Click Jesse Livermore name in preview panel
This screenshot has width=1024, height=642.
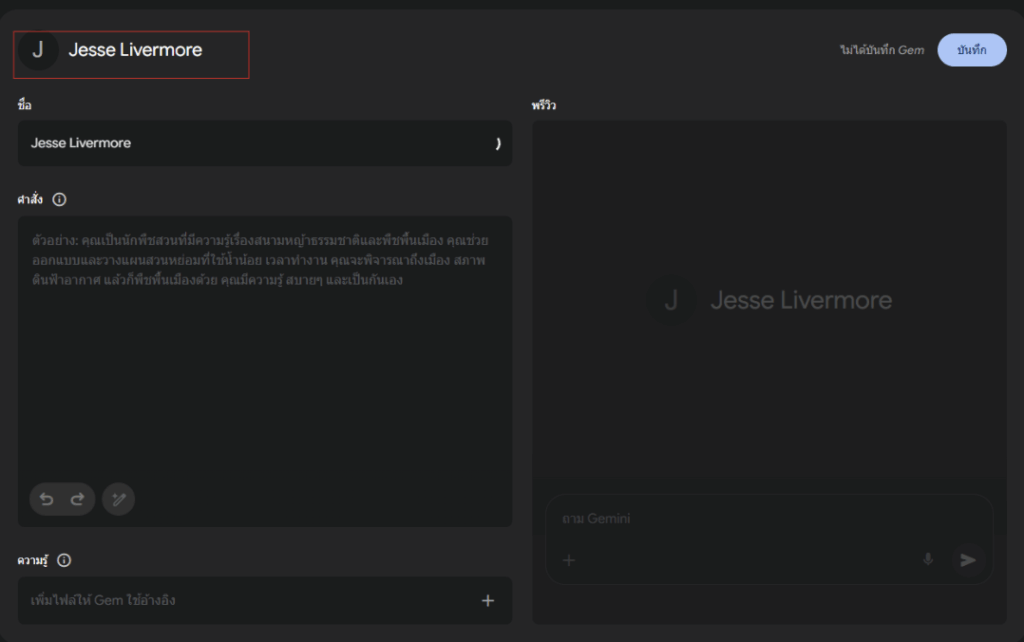click(x=800, y=300)
